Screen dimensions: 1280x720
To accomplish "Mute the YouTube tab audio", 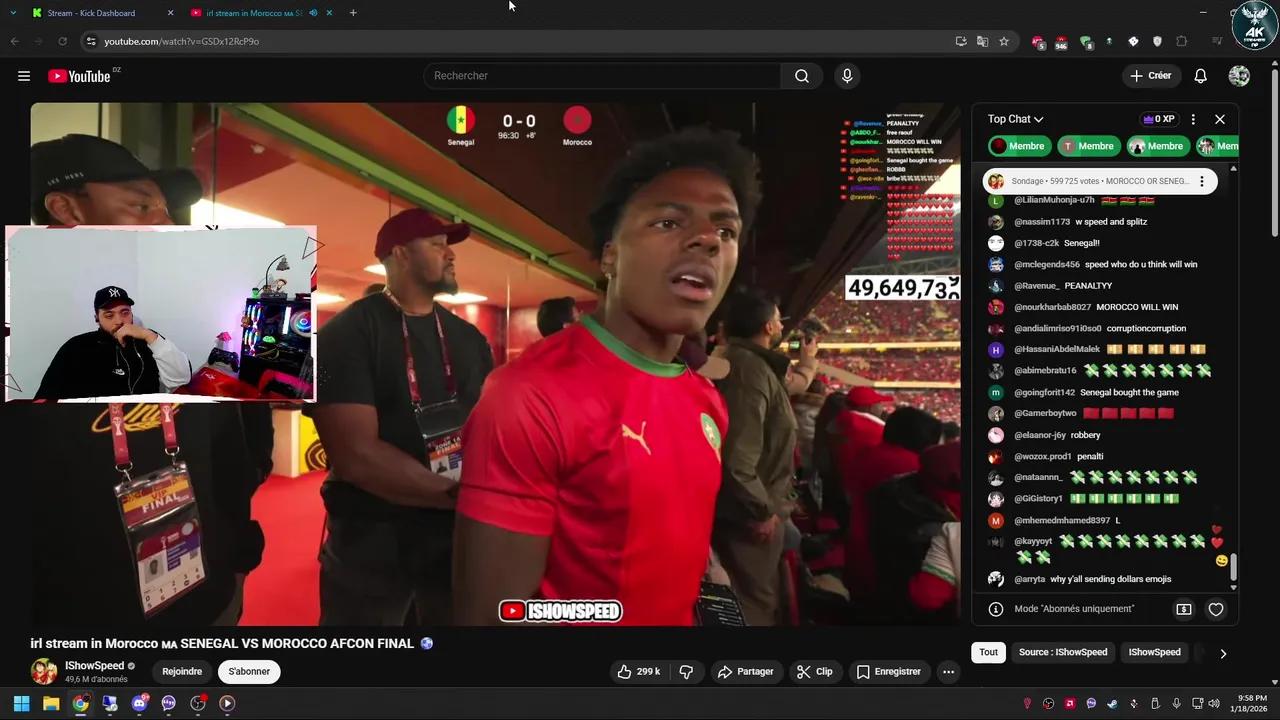I will [313, 13].
